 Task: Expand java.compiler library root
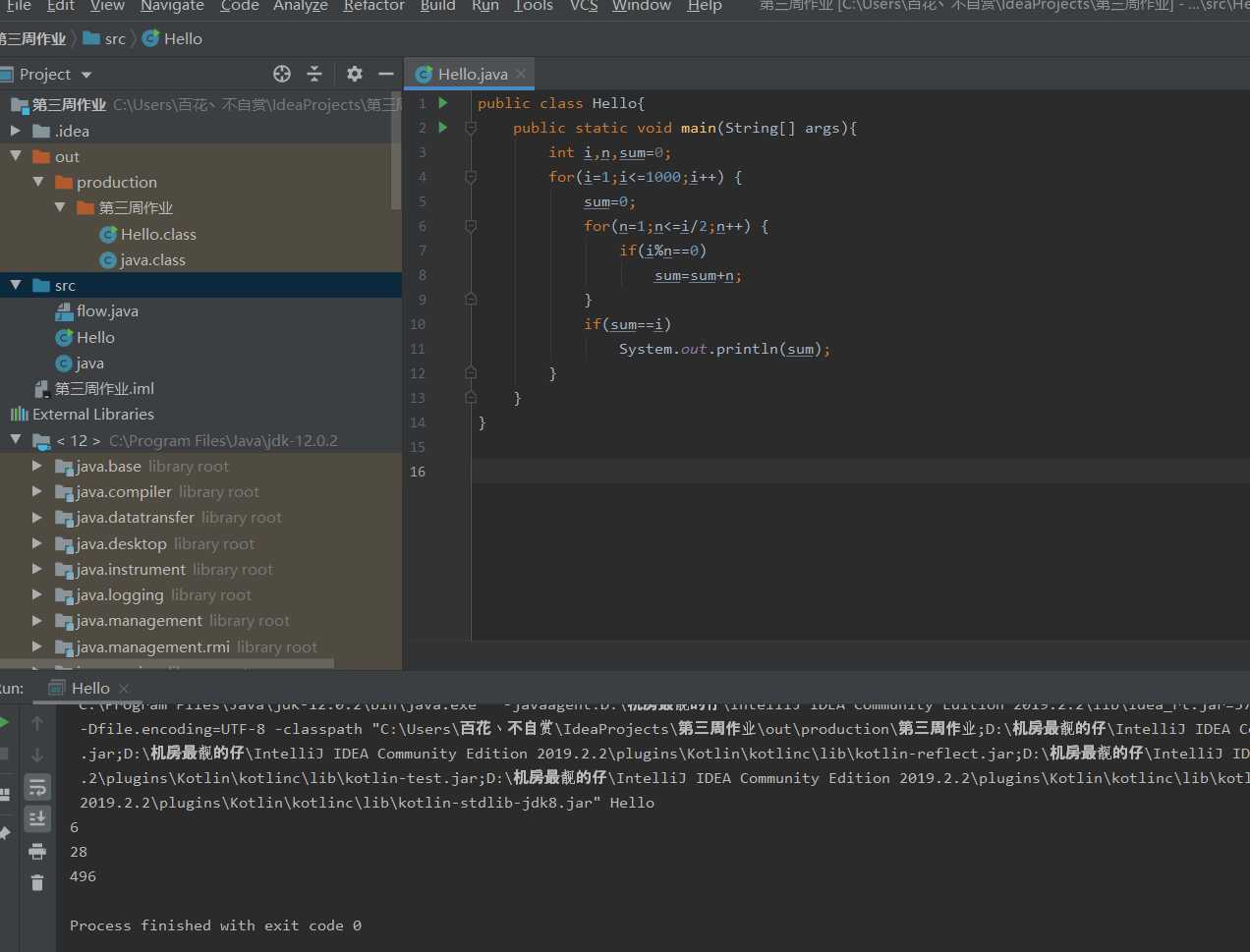click(x=37, y=491)
